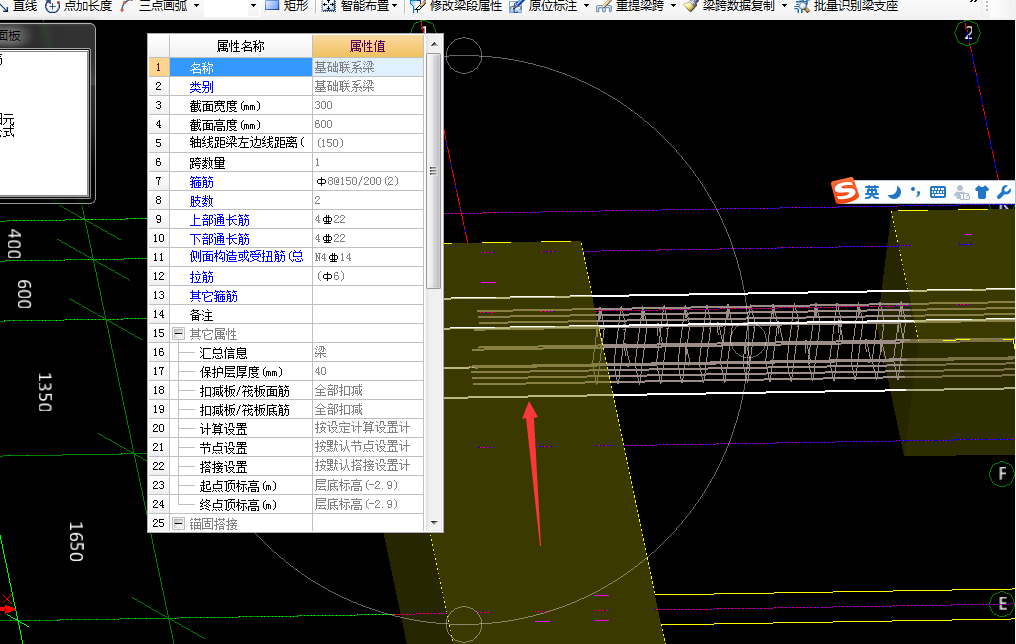Click the 节点设置 property row

[286, 447]
